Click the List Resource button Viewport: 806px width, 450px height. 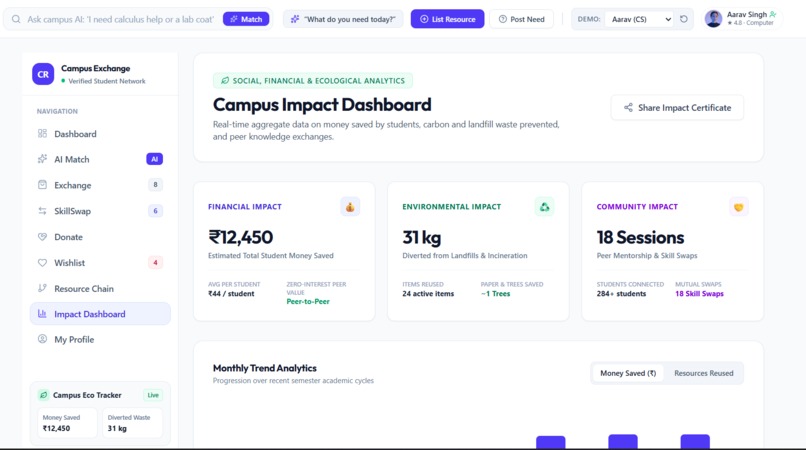447,19
